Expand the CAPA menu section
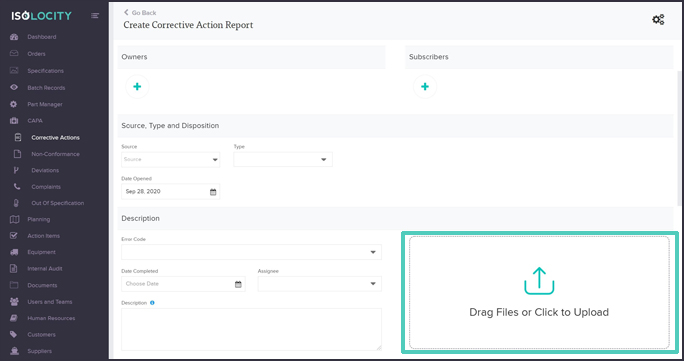This screenshot has width=684, height=361. click(35, 121)
